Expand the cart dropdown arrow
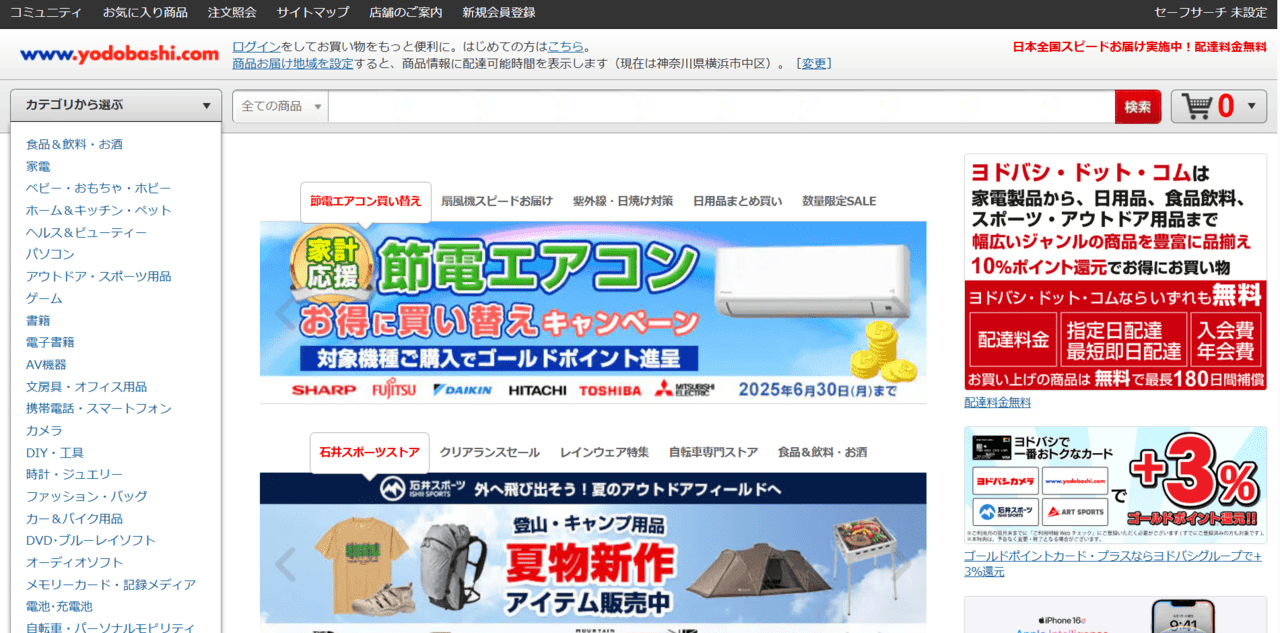Screen dimensions: 1280x633 click(1251, 106)
